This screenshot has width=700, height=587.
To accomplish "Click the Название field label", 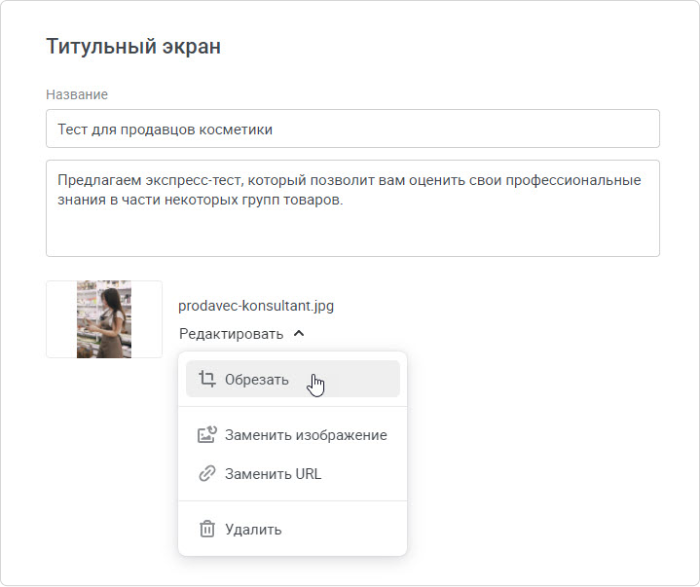I will [x=77, y=94].
